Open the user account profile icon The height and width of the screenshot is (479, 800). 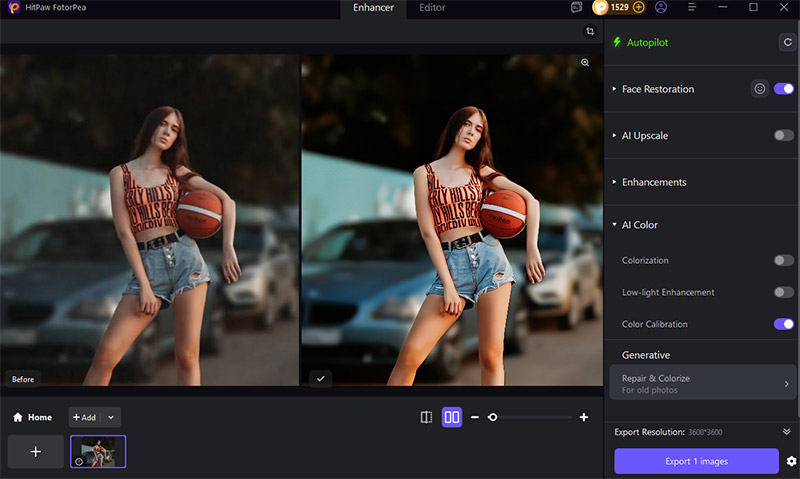661,7
